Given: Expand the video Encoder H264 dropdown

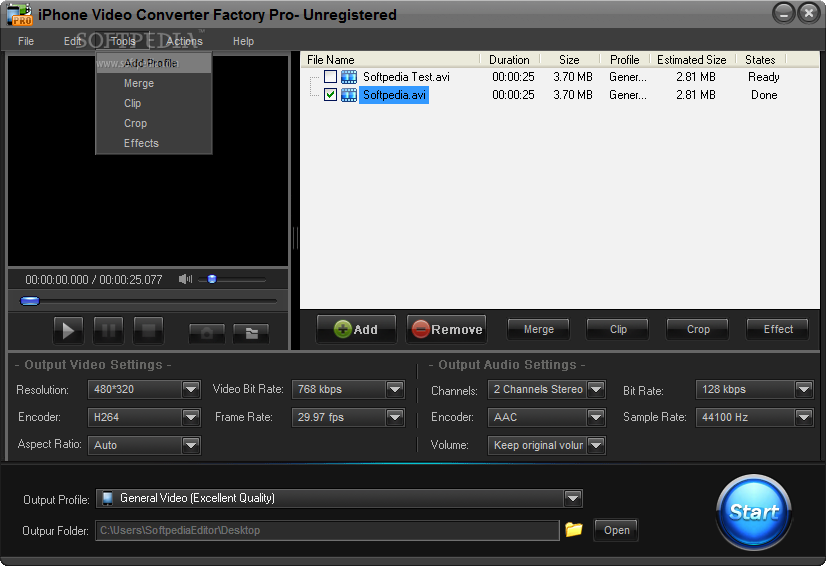Looking at the screenshot, I should click(x=191, y=417).
